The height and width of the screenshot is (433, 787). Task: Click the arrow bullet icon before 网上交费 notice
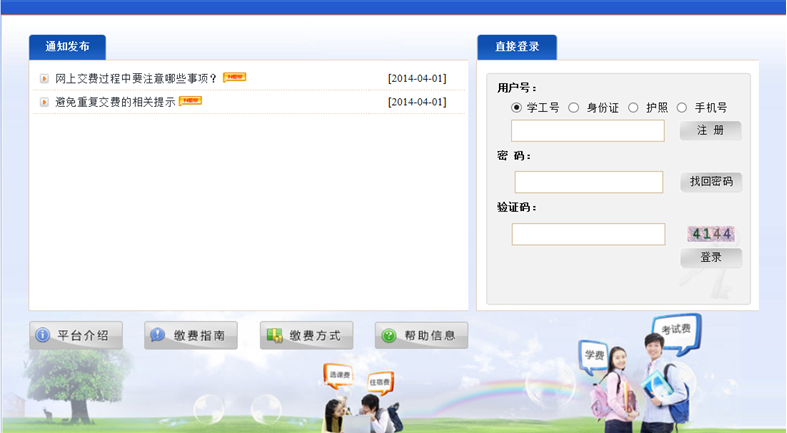pos(44,78)
